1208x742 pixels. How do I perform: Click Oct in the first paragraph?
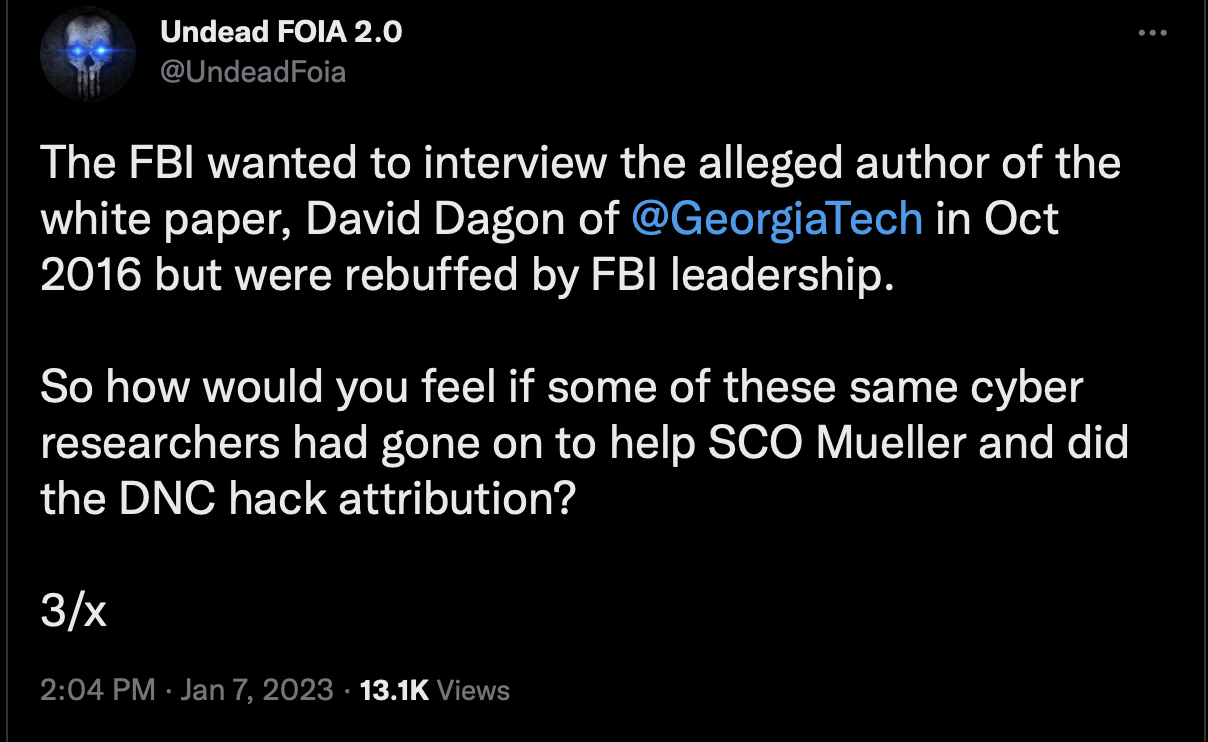(x=1020, y=217)
